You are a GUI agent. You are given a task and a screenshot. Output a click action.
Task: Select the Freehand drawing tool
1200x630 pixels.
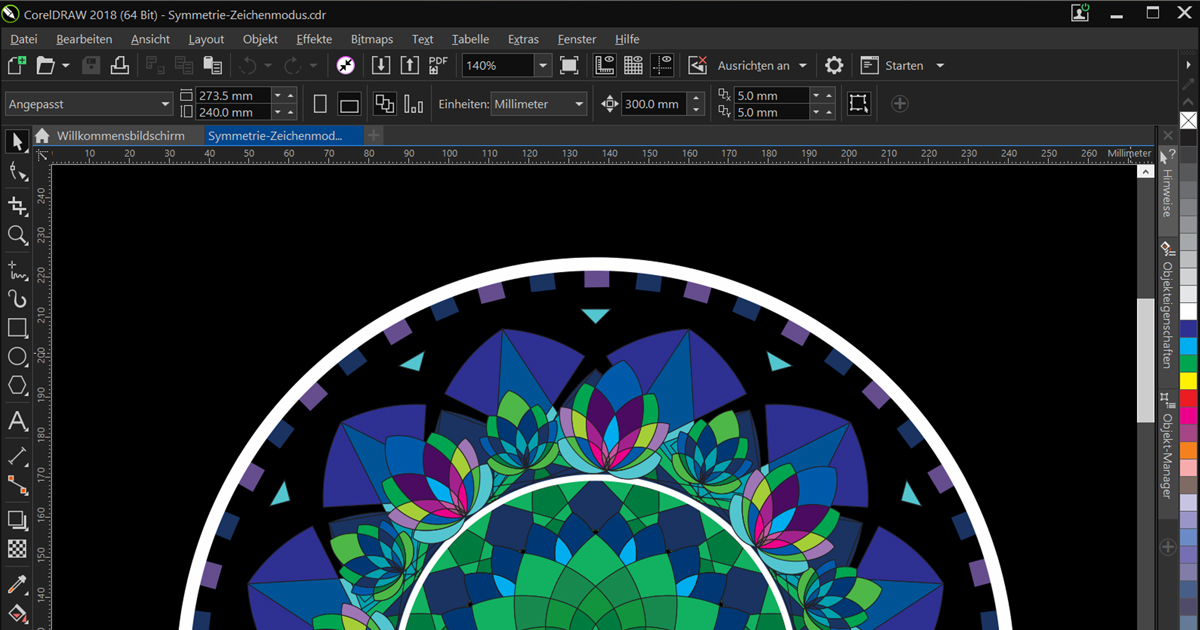17,270
